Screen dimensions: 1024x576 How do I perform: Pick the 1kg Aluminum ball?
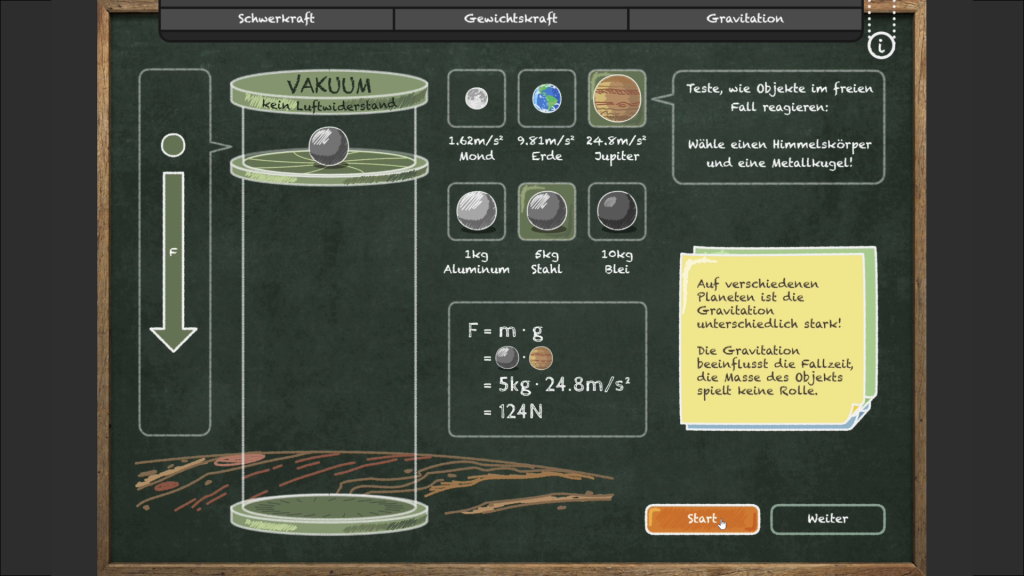point(476,212)
